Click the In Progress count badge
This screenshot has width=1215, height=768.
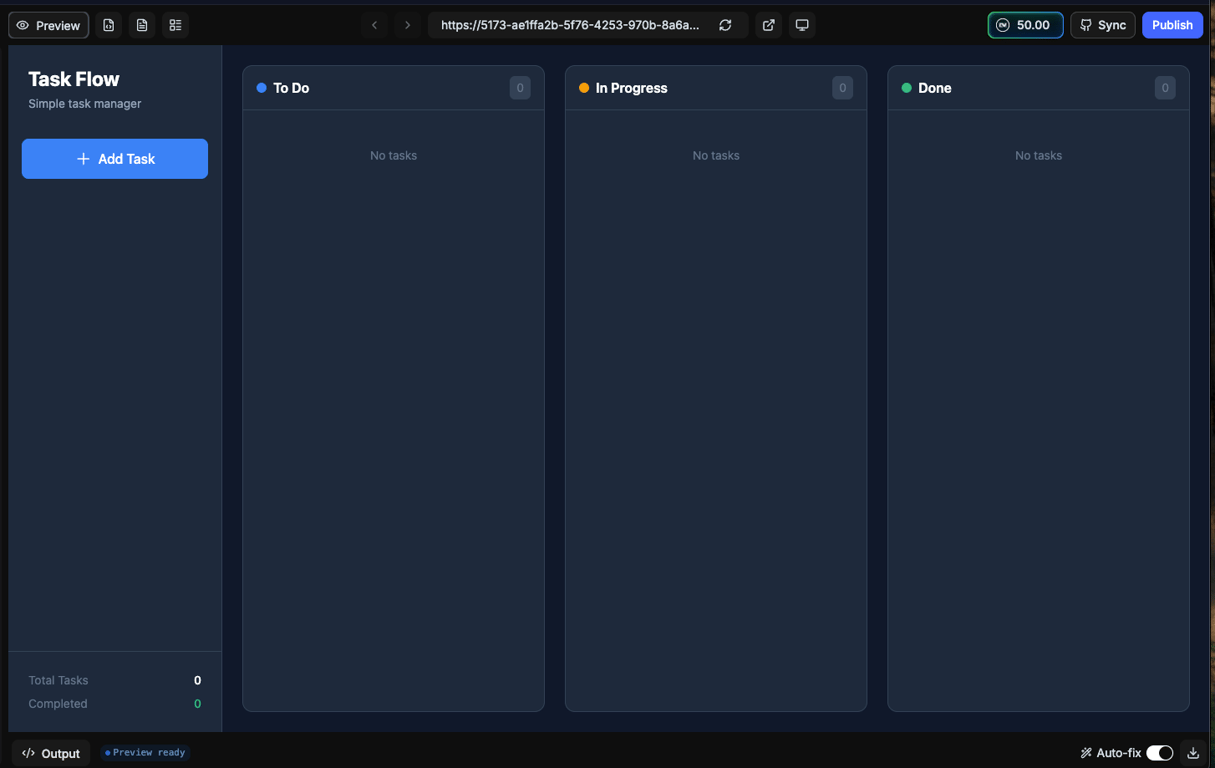coord(842,88)
